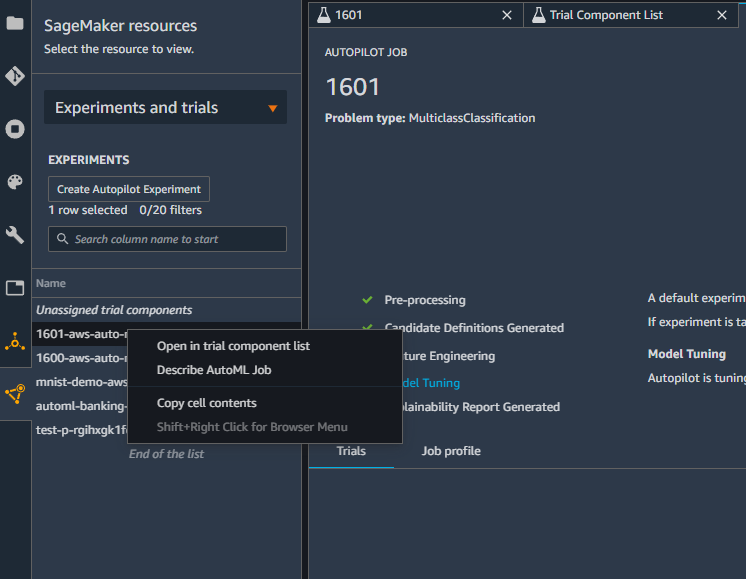Screen dimensions: 747x579
Task: Open running terminals and kernels icon
Action: click(x=15, y=129)
